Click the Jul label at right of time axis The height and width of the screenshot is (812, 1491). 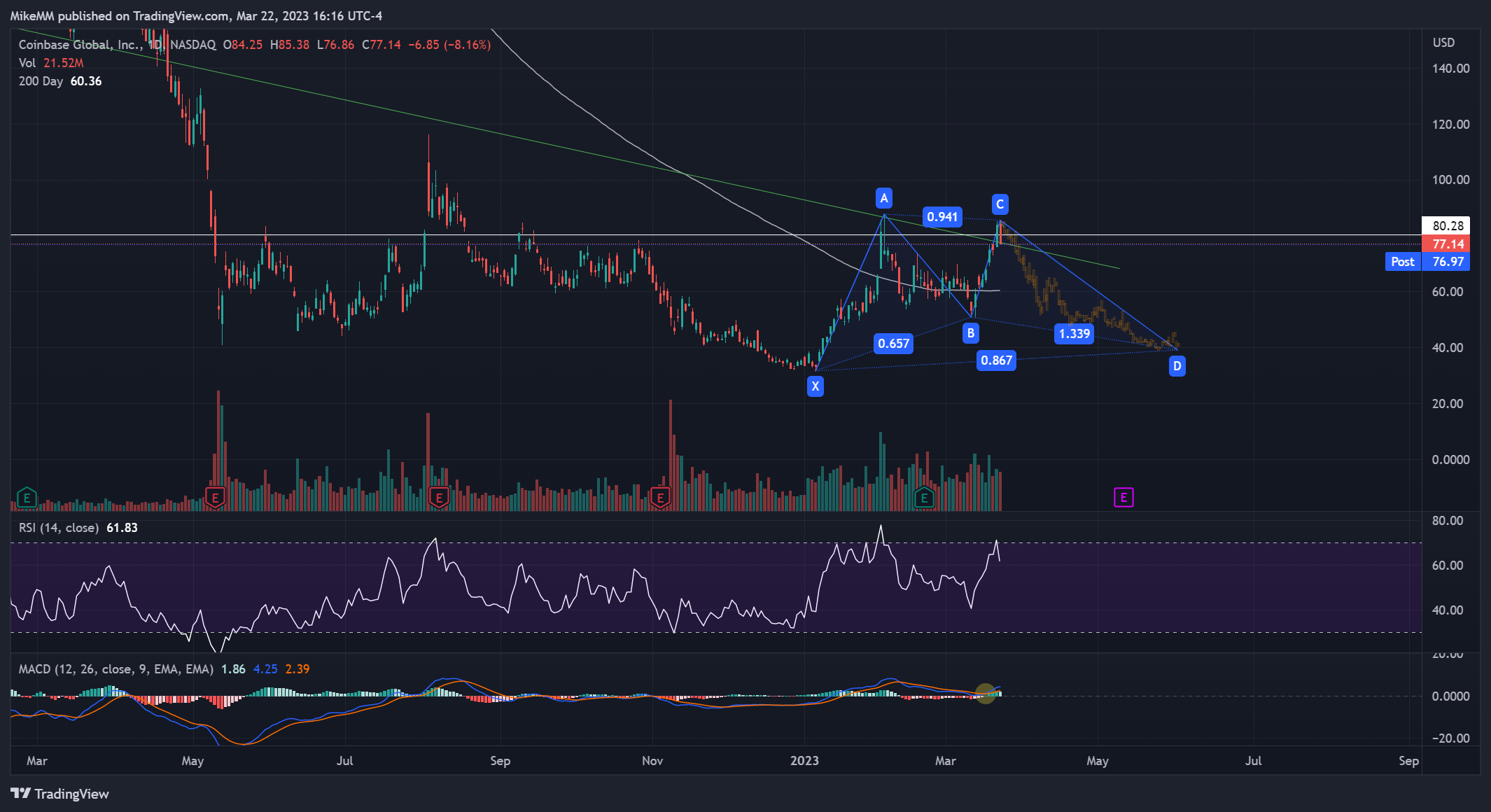click(1253, 761)
